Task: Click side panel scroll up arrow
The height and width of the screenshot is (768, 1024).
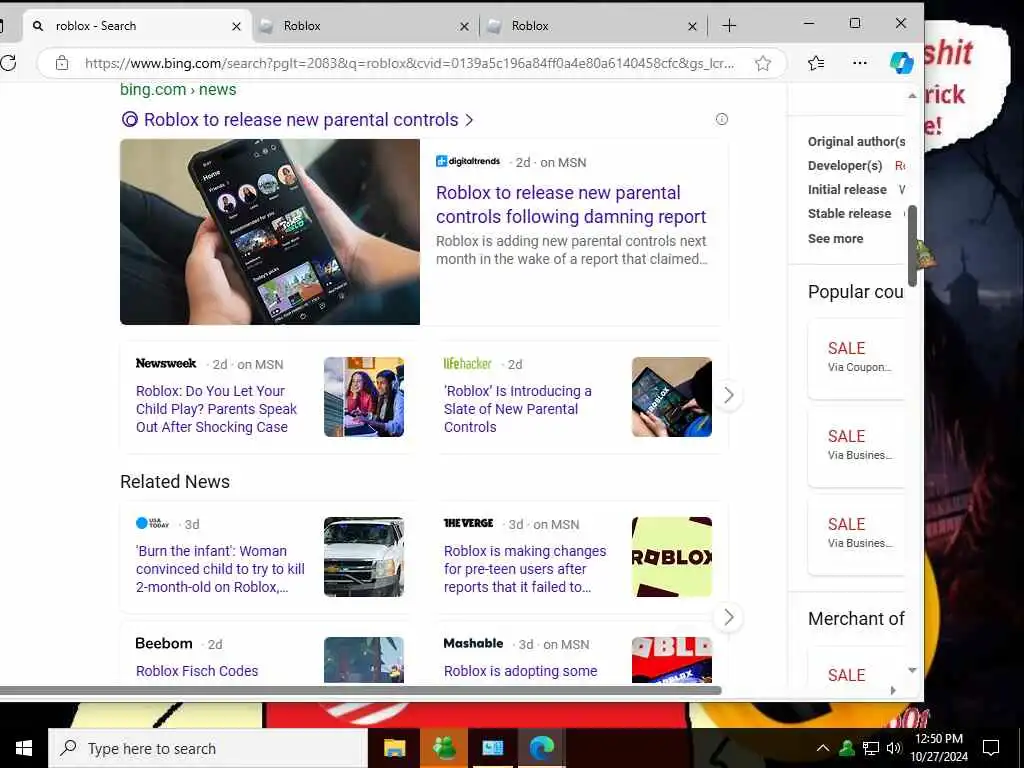Action: [912, 96]
